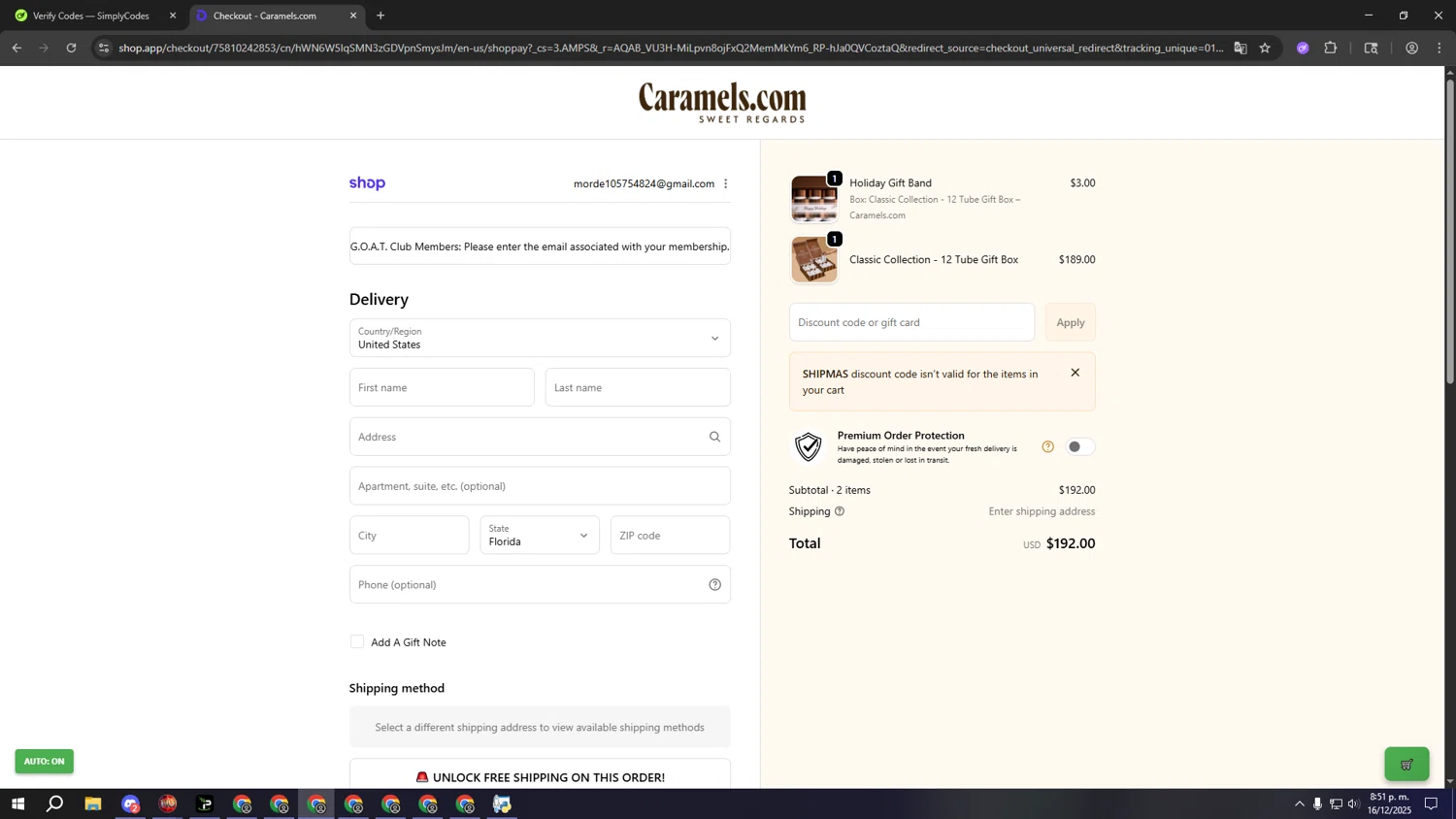Open the translate page icon
This screenshot has height=819, width=1456.
(x=1241, y=48)
